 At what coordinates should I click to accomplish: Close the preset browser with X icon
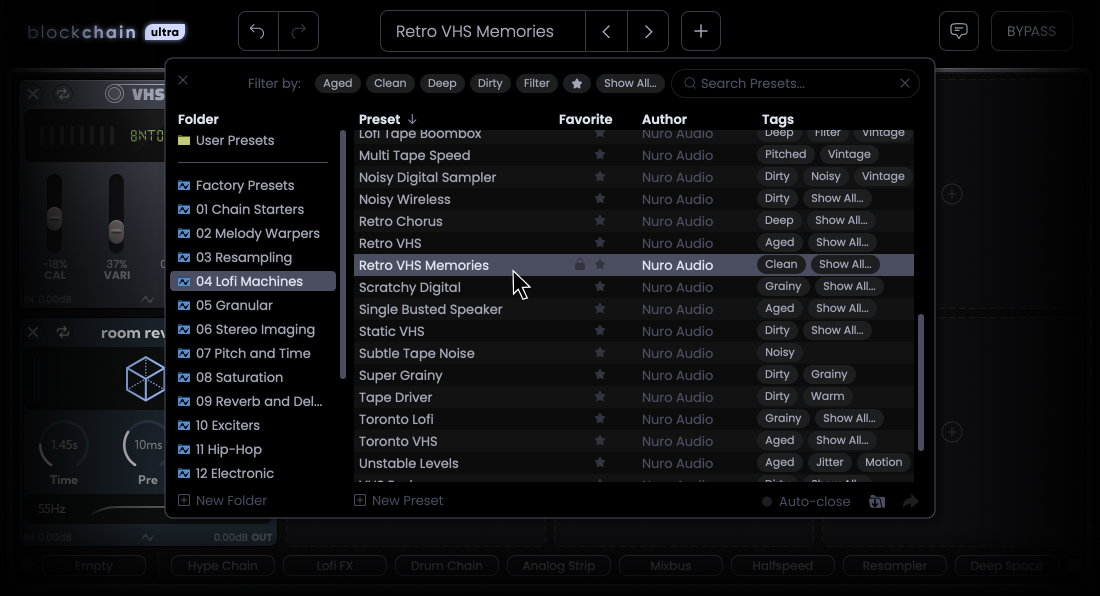[x=183, y=80]
